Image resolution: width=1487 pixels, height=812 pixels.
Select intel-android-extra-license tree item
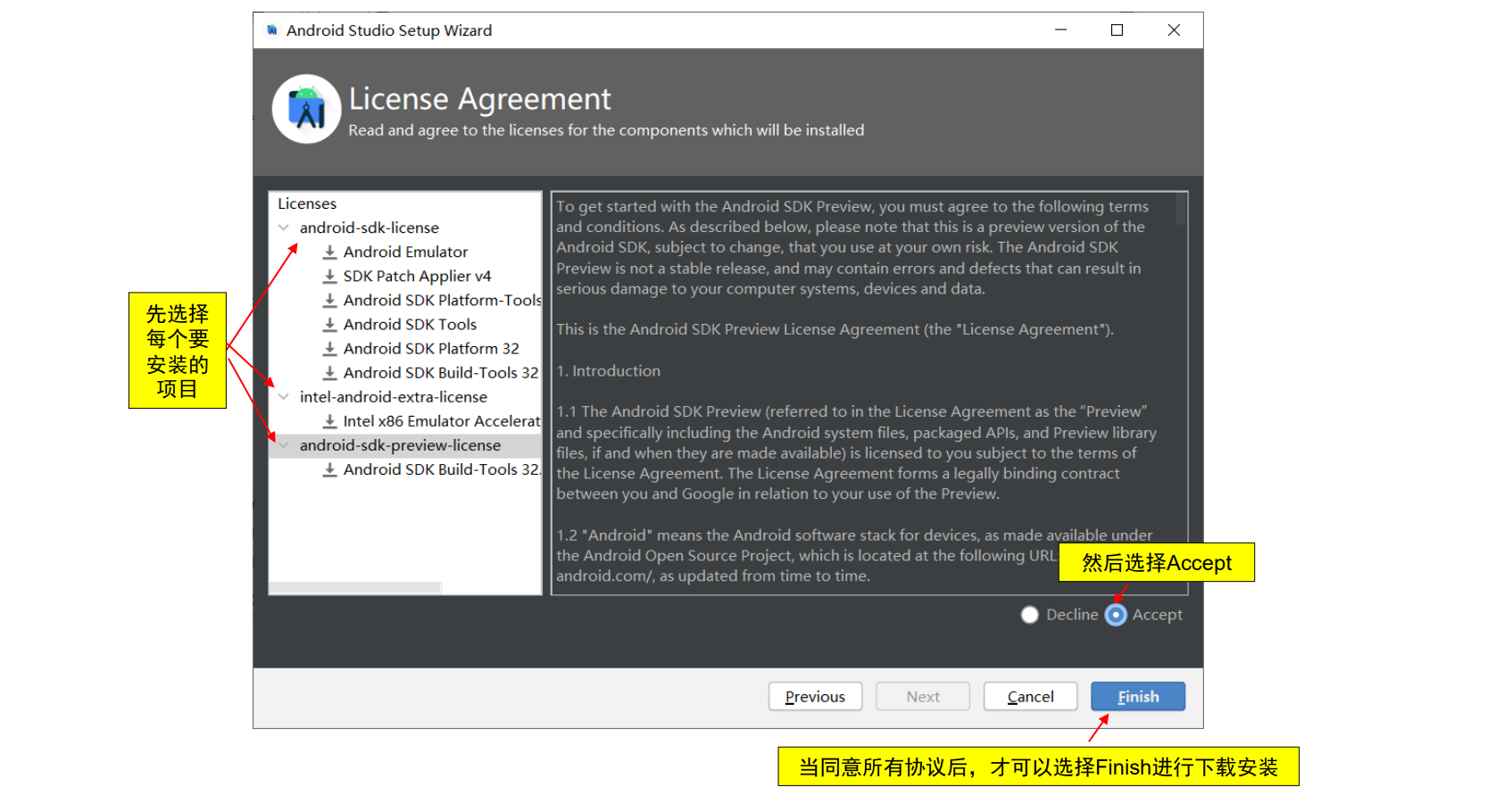point(394,397)
